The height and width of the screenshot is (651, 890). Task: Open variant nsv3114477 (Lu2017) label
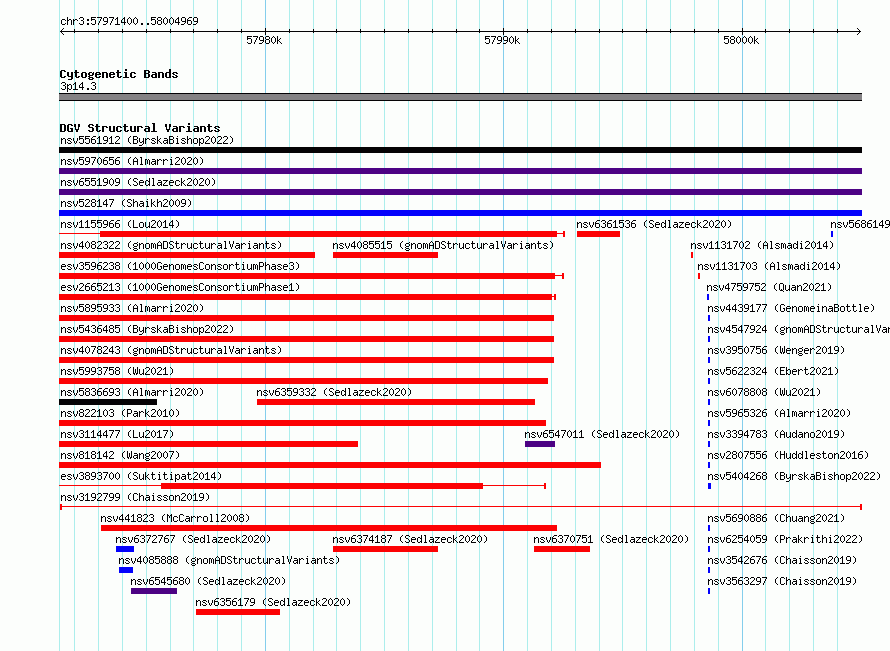(117, 434)
